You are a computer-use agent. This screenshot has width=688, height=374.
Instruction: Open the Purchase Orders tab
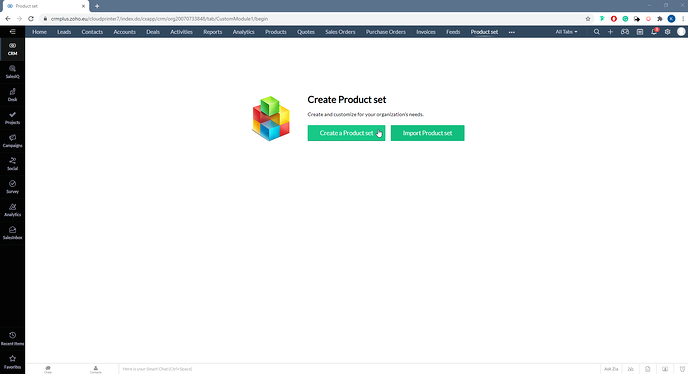point(386,32)
